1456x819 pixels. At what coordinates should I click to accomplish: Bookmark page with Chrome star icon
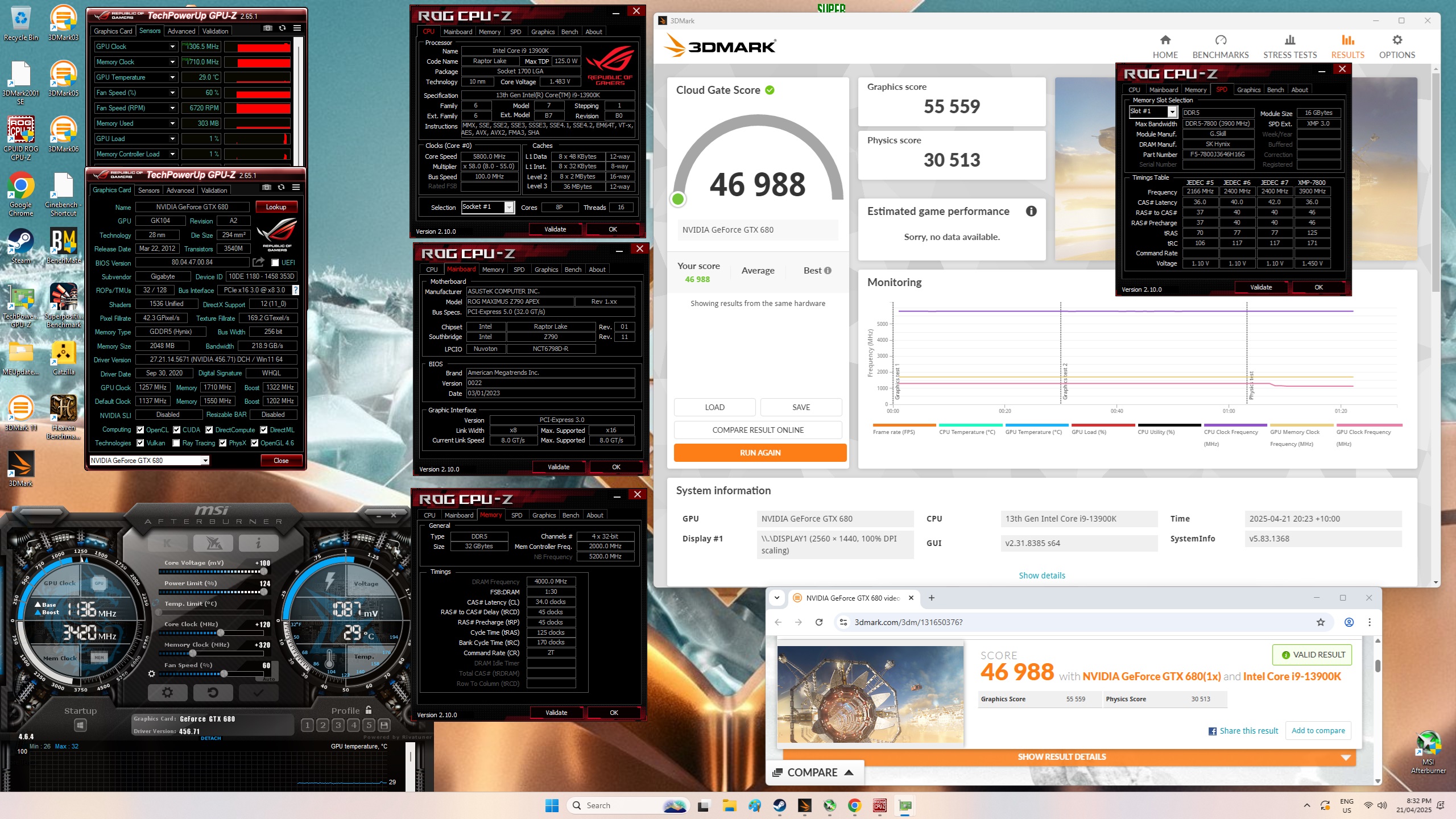coord(1321,622)
